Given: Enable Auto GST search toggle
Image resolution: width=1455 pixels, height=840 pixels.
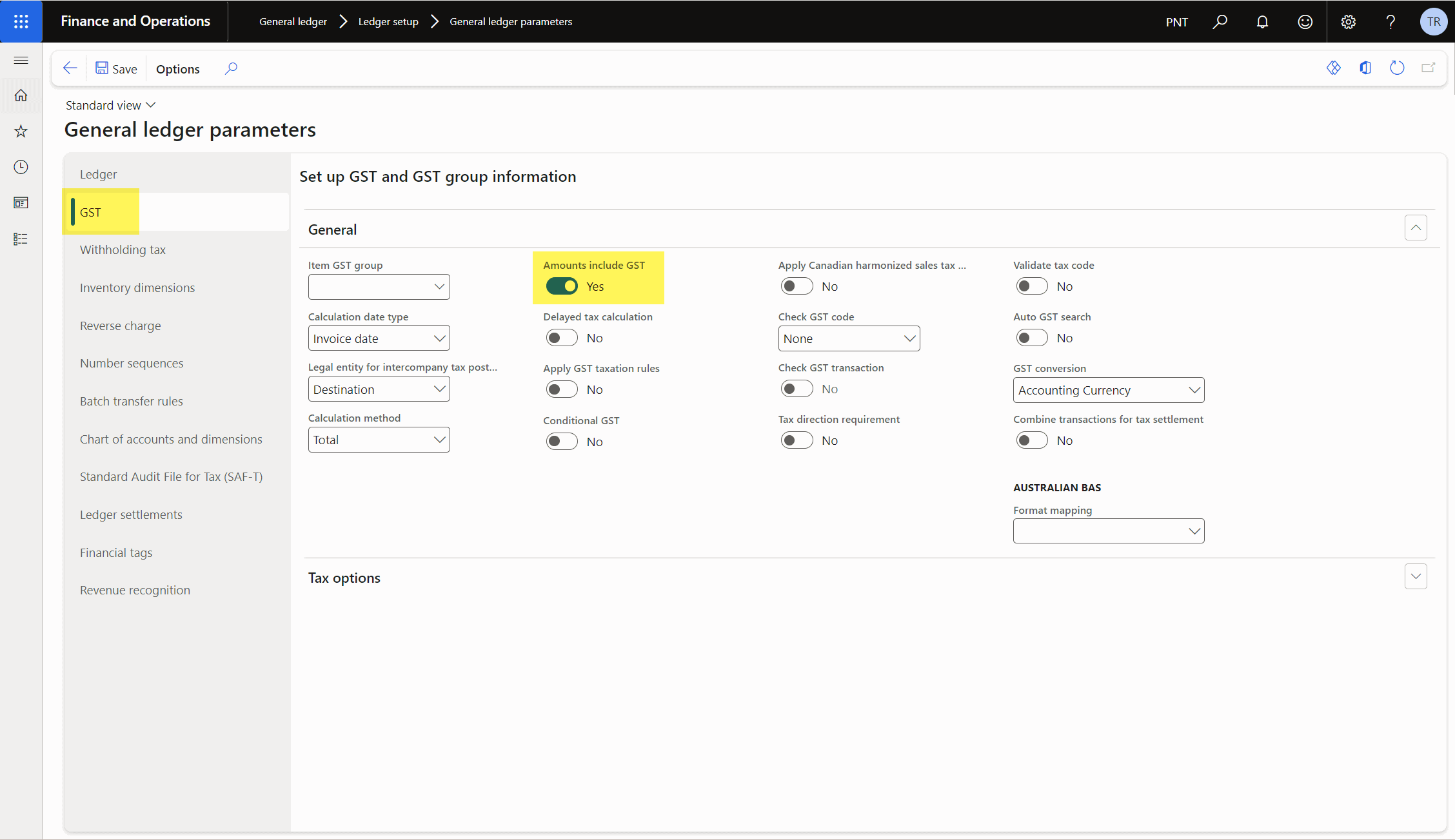Looking at the screenshot, I should click(x=1032, y=338).
